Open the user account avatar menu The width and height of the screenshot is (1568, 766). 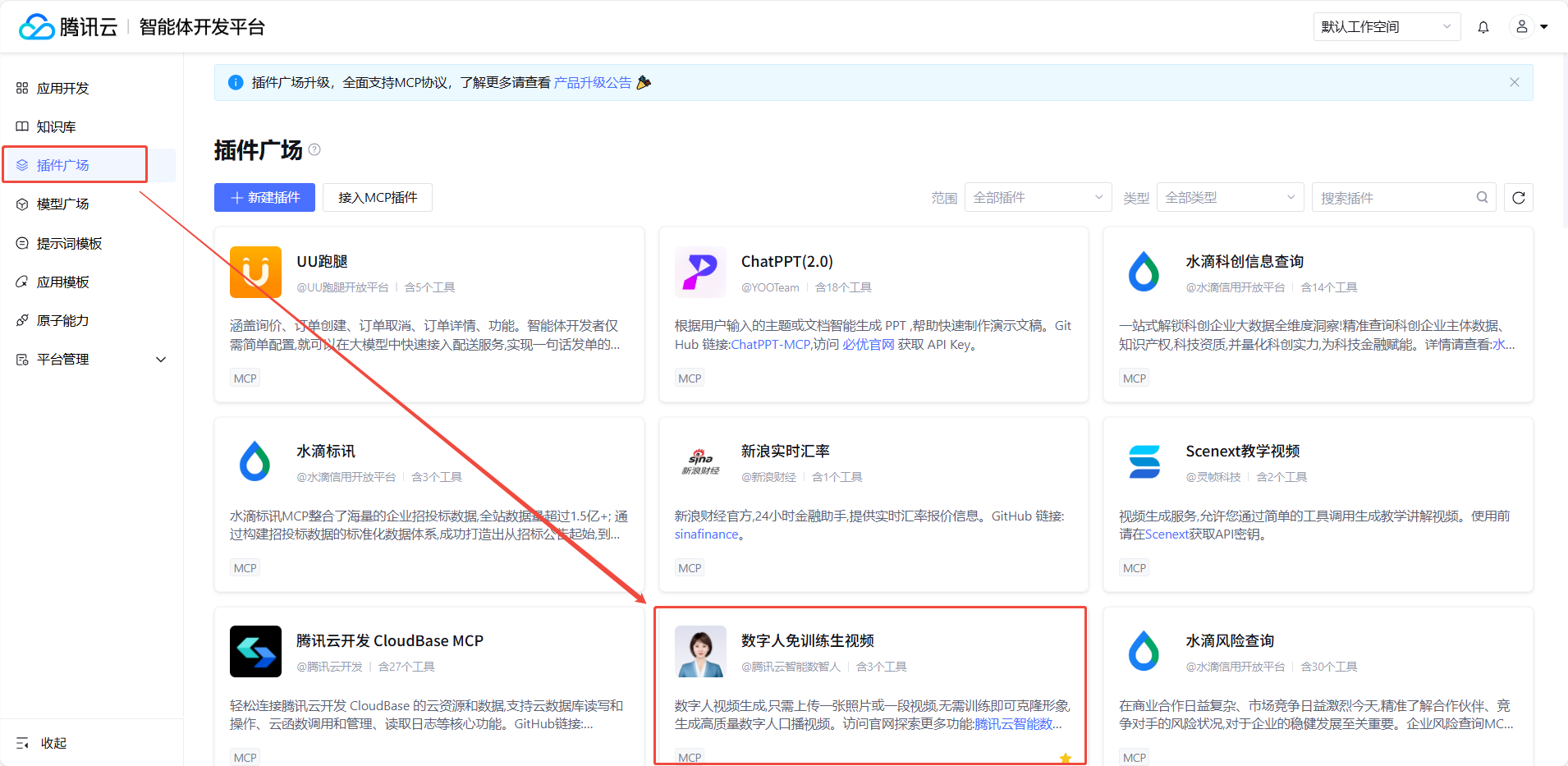1522,27
